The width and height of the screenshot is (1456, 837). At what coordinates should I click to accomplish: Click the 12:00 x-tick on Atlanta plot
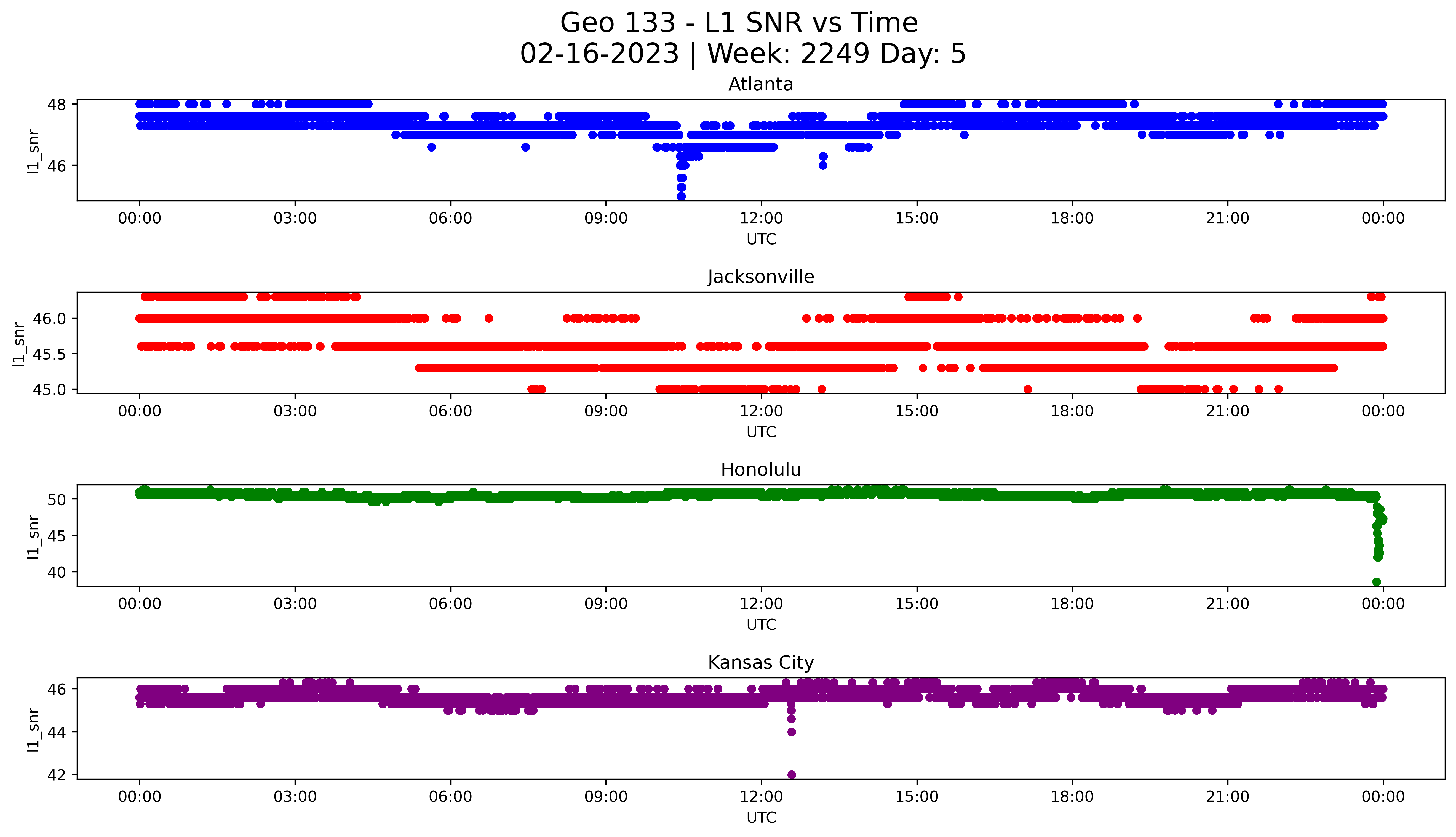[x=762, y=219]
